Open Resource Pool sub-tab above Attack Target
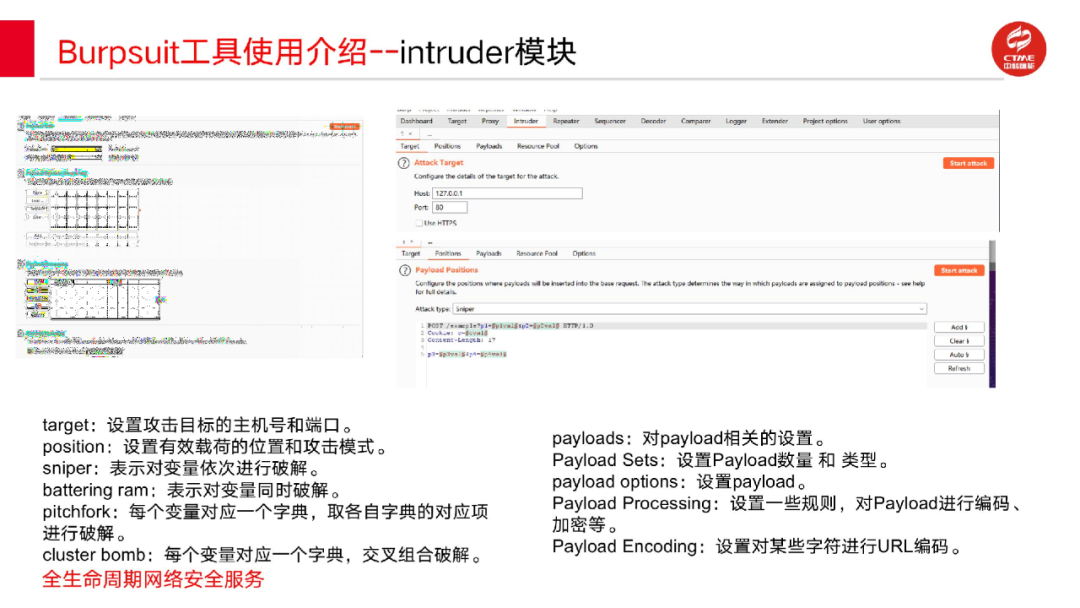This screenshot has width=1080, height=608. 538,147
